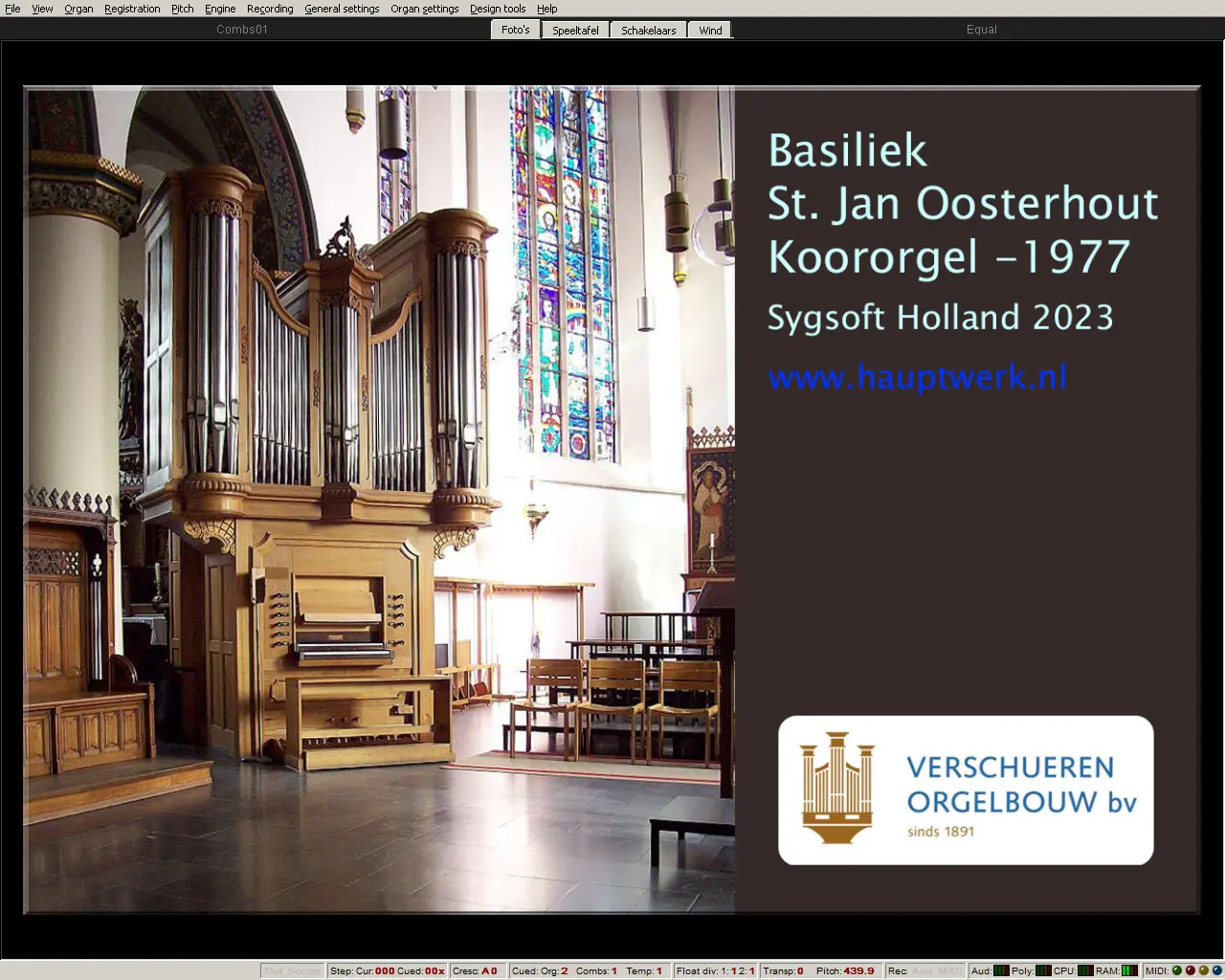Screen dimensions: 1225x980
Task: Open the Design tools menu
Action: tap(497, 9)
